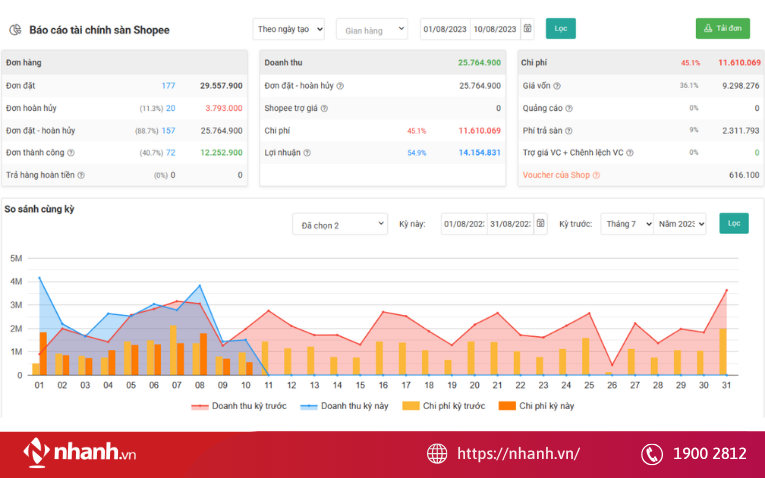Viewport: 765px width, 478px height.
Task: Click the Tải đơn download button
Action: 723,28
